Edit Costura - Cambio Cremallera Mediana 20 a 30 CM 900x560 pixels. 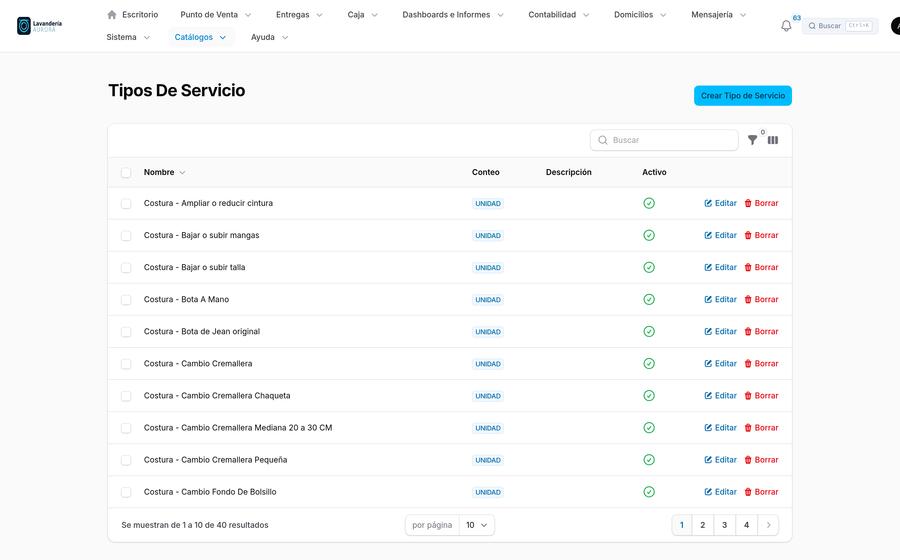coord(720,428)
